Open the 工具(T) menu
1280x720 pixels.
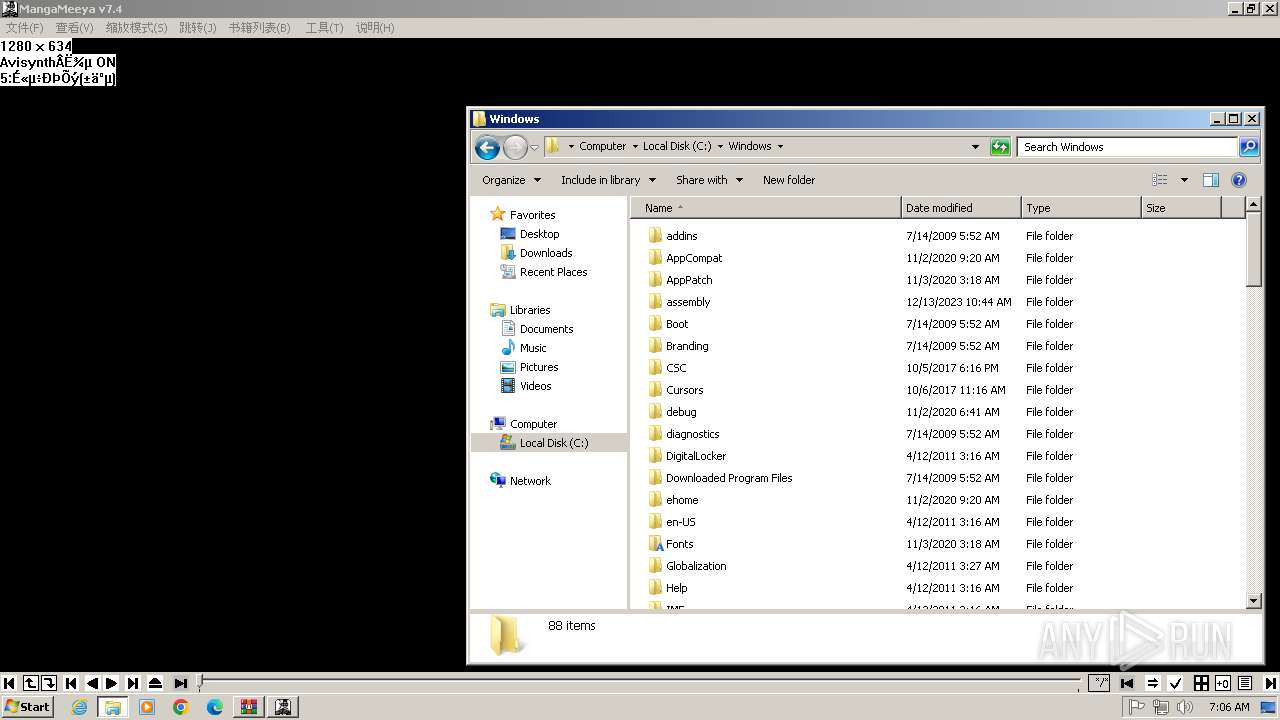coord(324,27)
